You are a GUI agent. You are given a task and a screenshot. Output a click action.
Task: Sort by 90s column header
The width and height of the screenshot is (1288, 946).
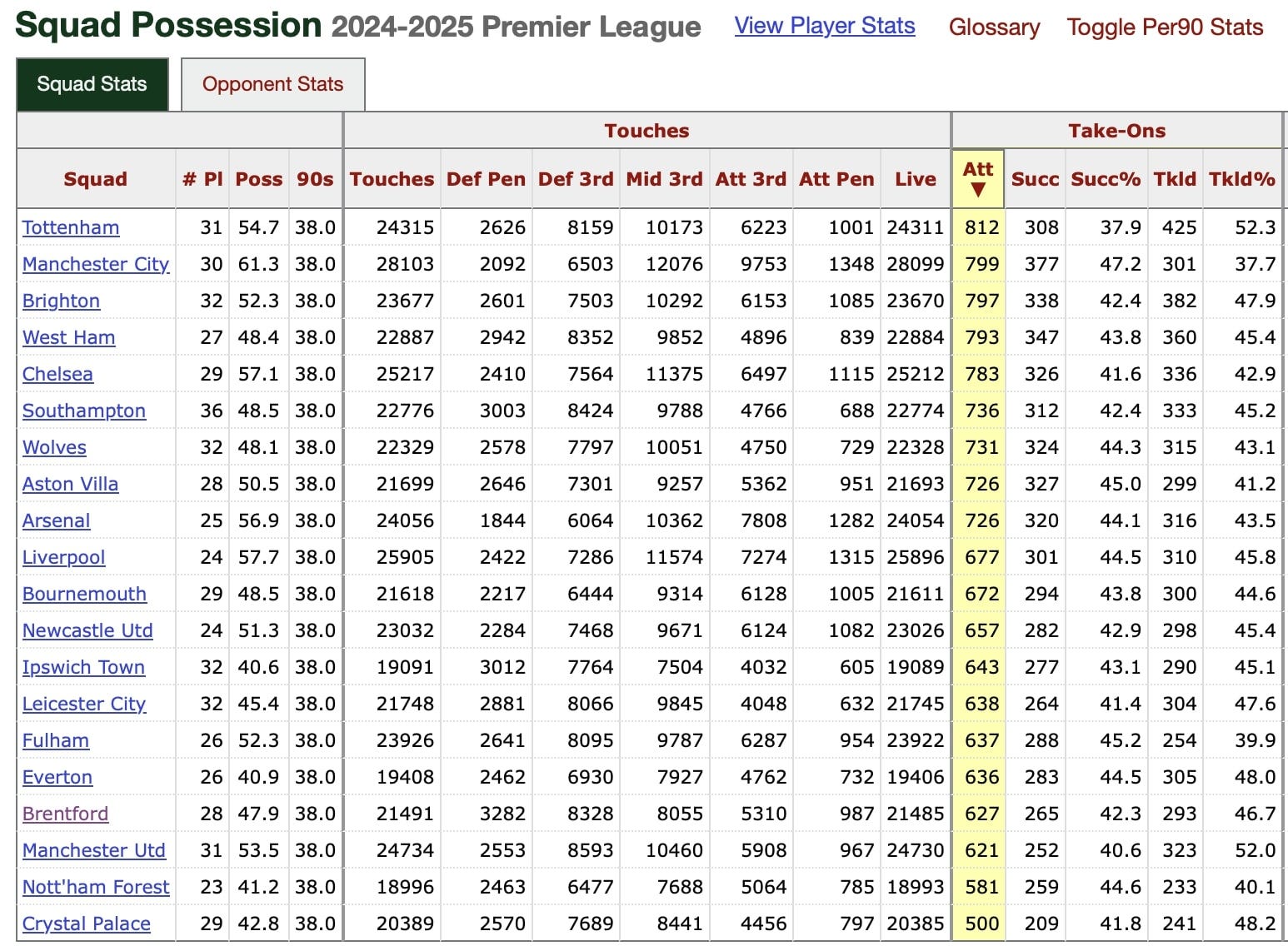coord(315,179)
